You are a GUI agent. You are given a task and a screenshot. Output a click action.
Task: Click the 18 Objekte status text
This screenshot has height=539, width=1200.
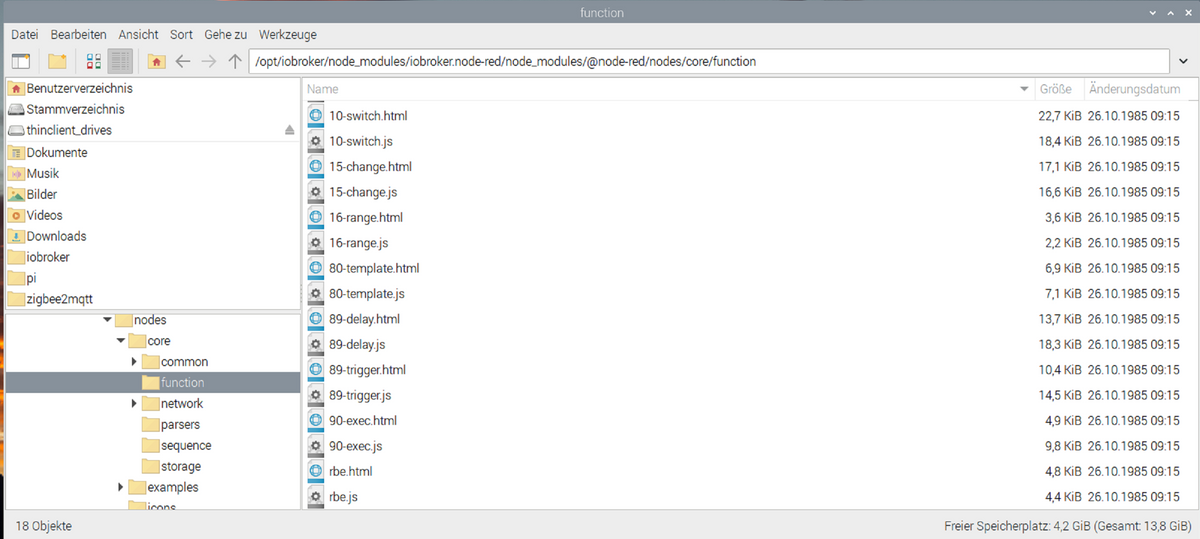coord(43,525)
